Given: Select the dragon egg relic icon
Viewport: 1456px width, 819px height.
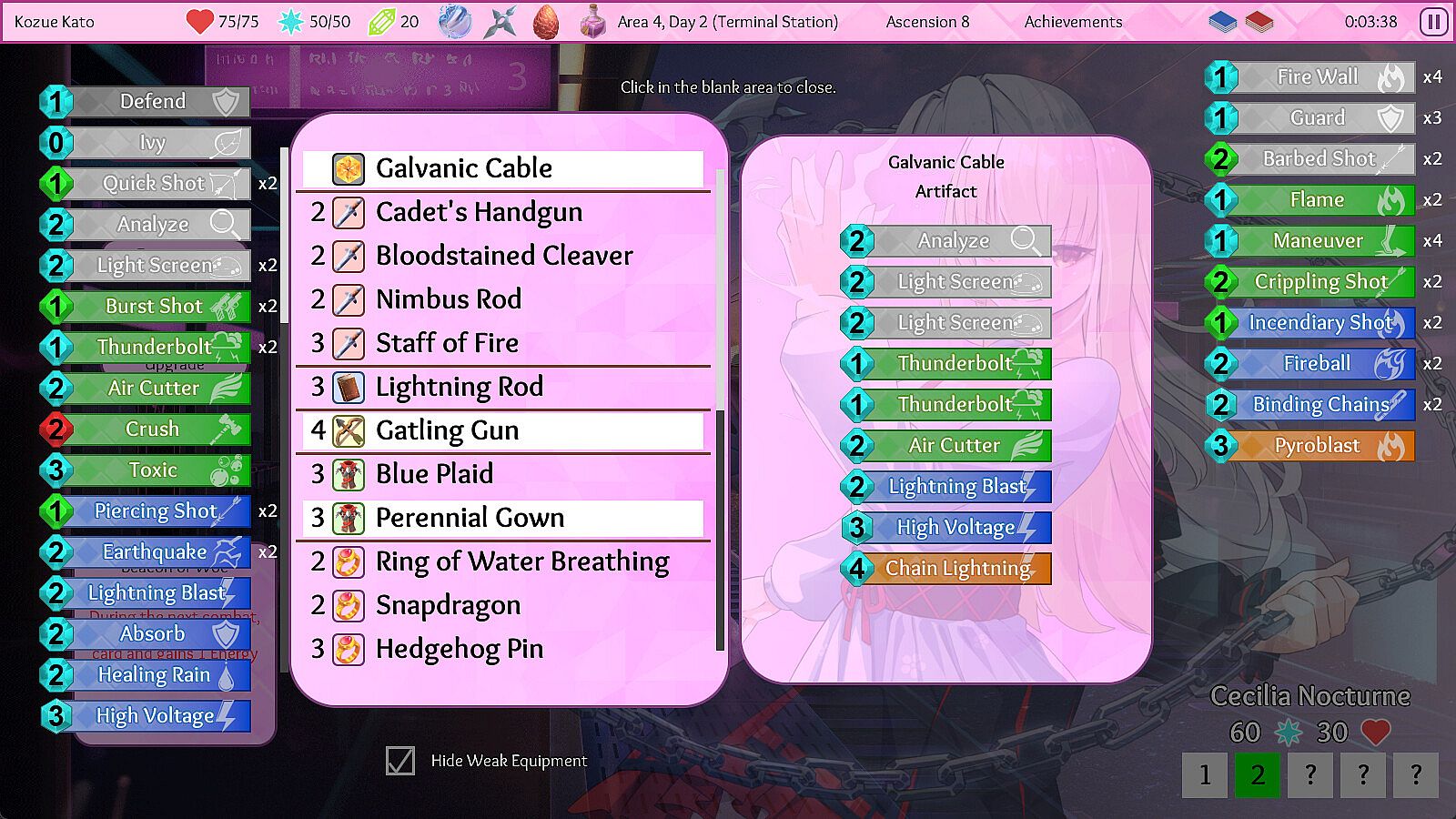Looking at the screenshot, I should (546, 21).
